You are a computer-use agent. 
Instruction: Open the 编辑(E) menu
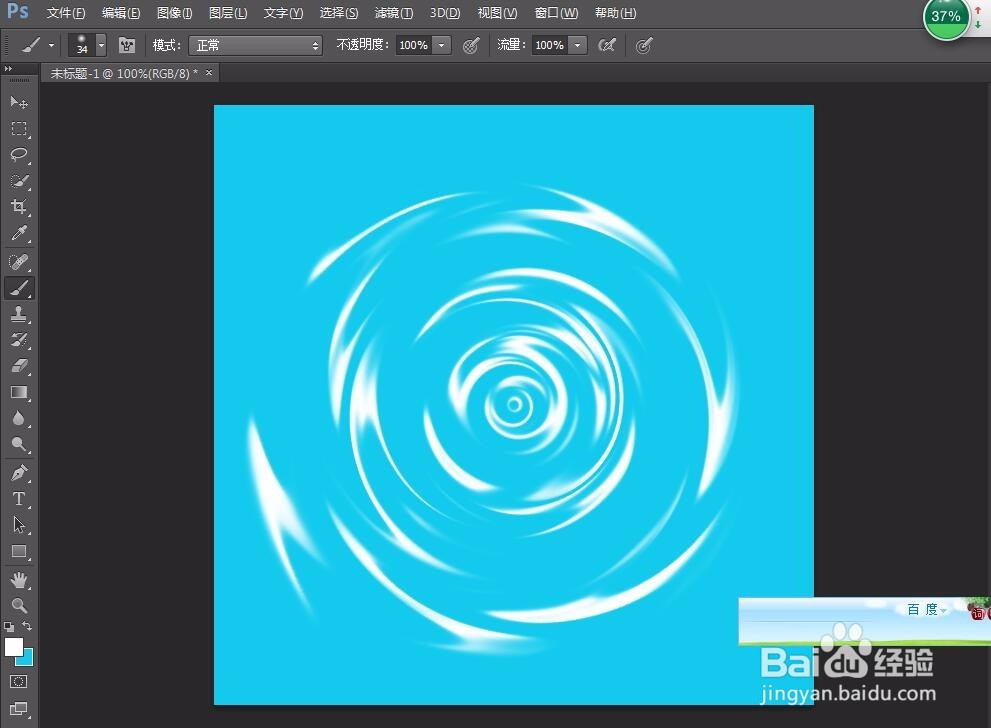121,13
